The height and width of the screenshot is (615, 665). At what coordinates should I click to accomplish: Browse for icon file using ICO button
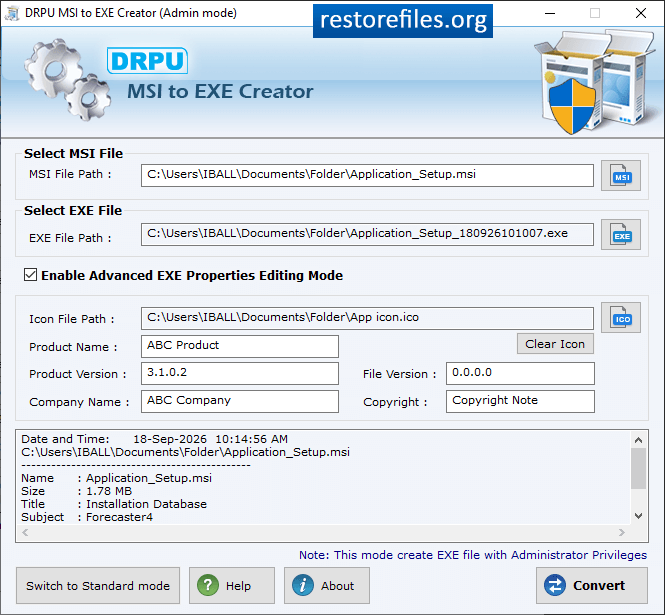click(620, 318)
